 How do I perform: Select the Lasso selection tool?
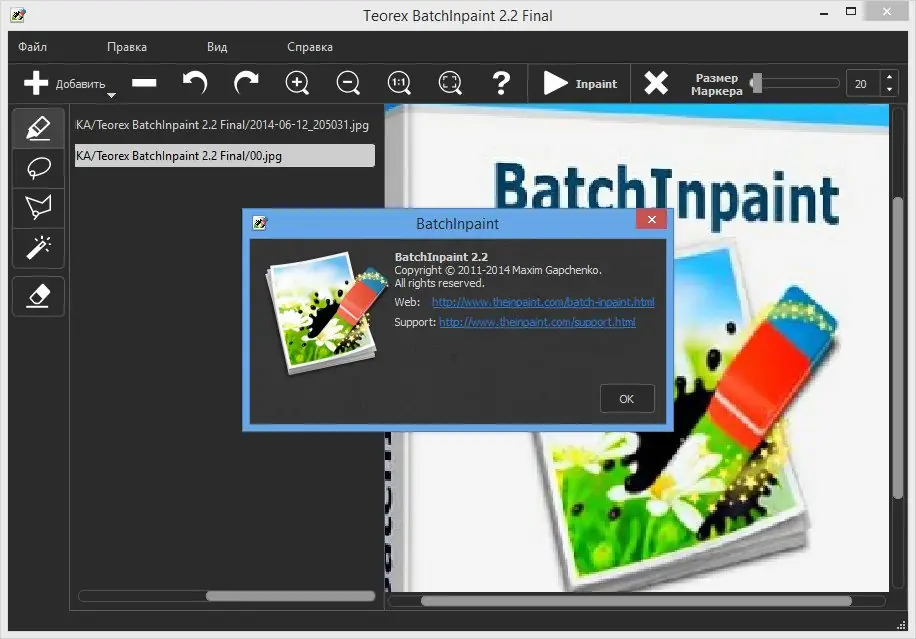(38, 168)
